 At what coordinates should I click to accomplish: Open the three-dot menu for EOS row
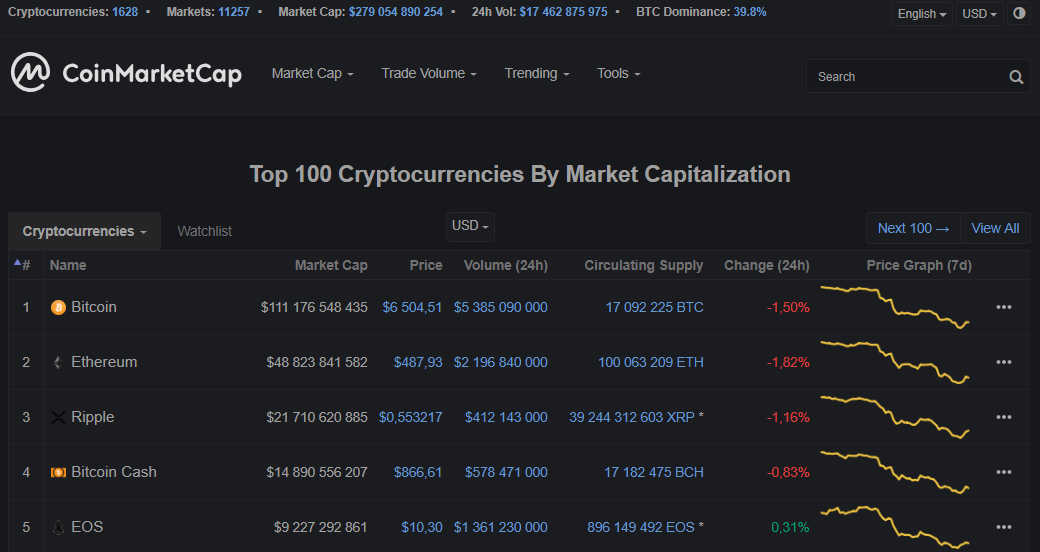[1004, 527]
